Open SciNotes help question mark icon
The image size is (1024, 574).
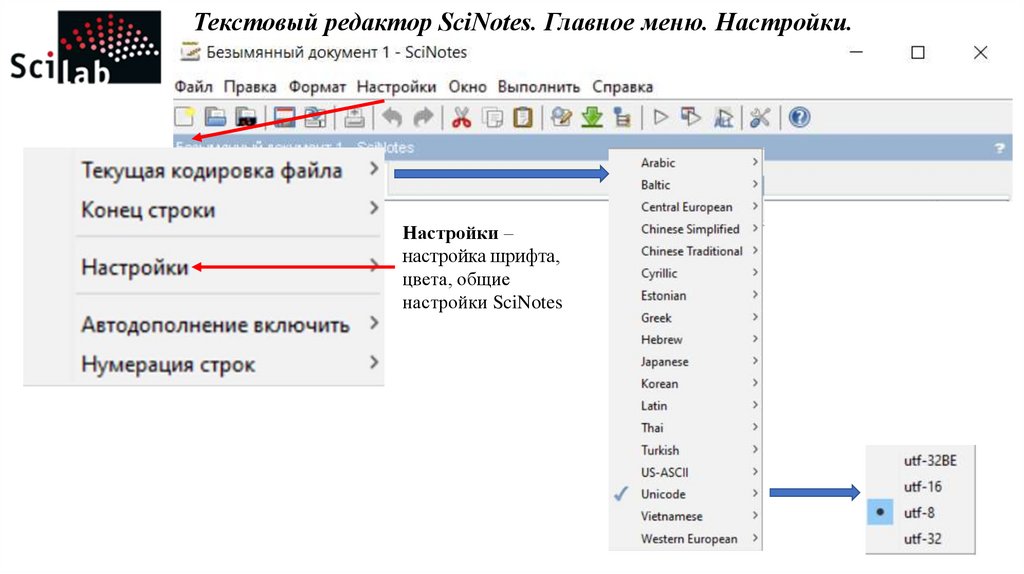pyautogui.click(x=798, y=118)
